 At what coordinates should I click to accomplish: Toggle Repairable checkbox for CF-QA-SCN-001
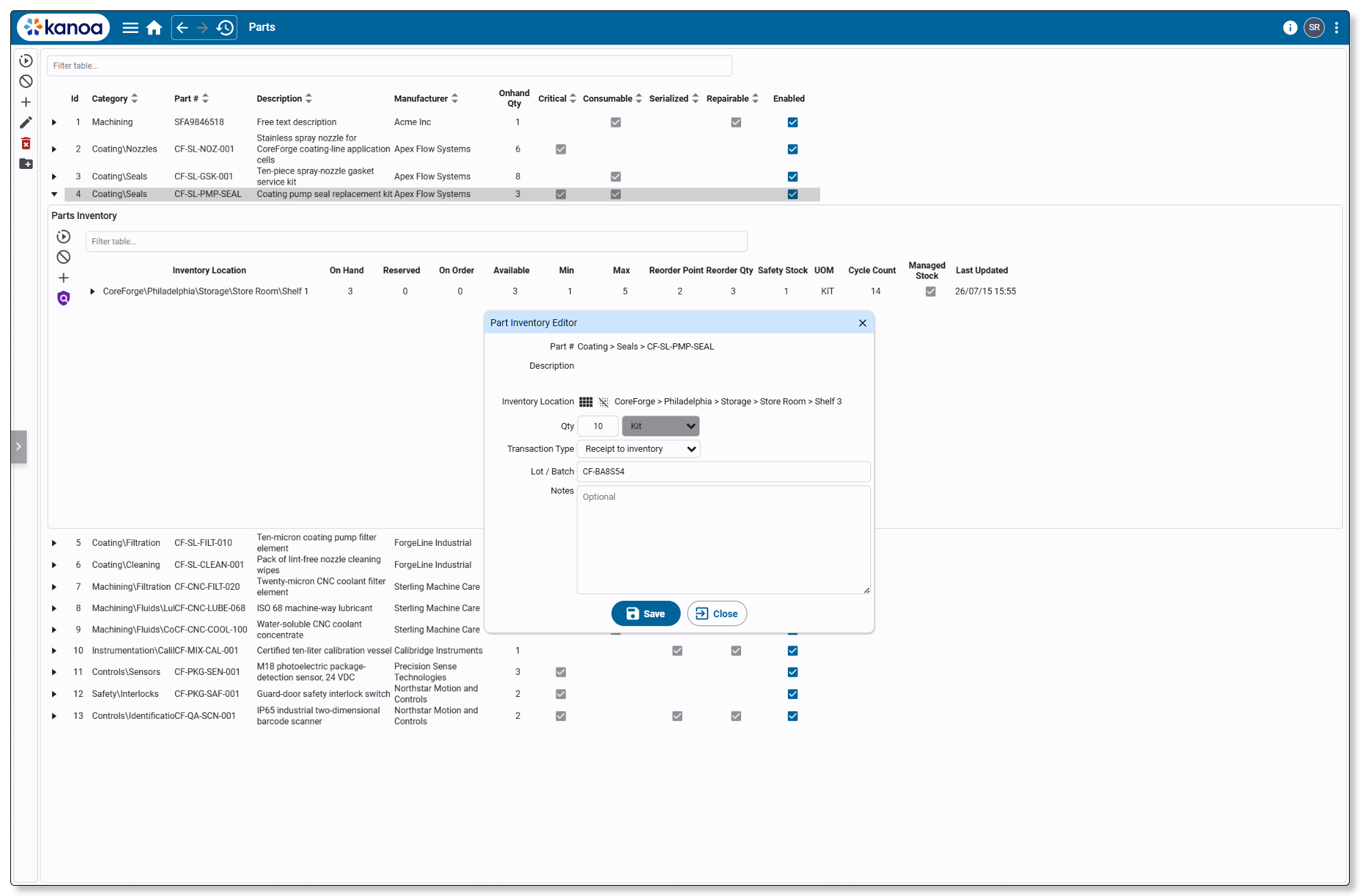(736, 716)
